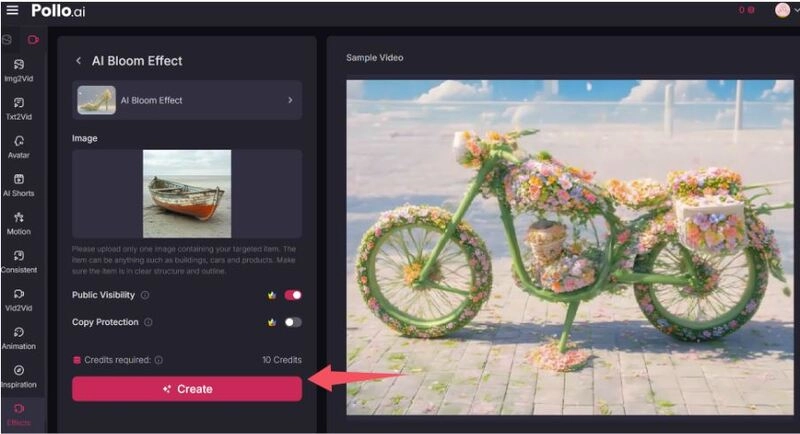
Task: Open the Motion tool
Action: (18, 222)
